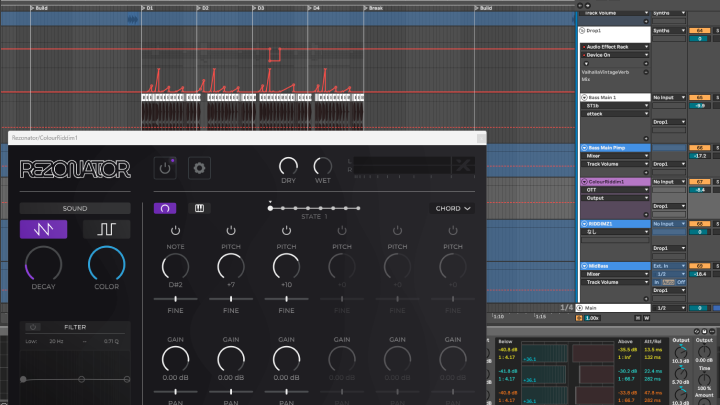Toggle power for the NOTE resonator voice

[x=175, y=230]
